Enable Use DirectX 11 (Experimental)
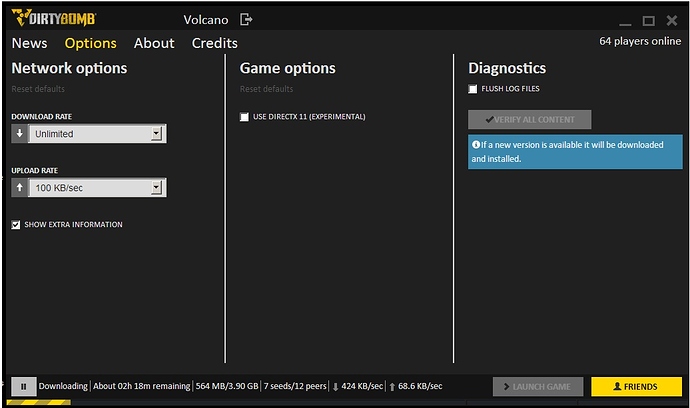The image size is (690, 408). pyautogui.click(x=244, y=117)
